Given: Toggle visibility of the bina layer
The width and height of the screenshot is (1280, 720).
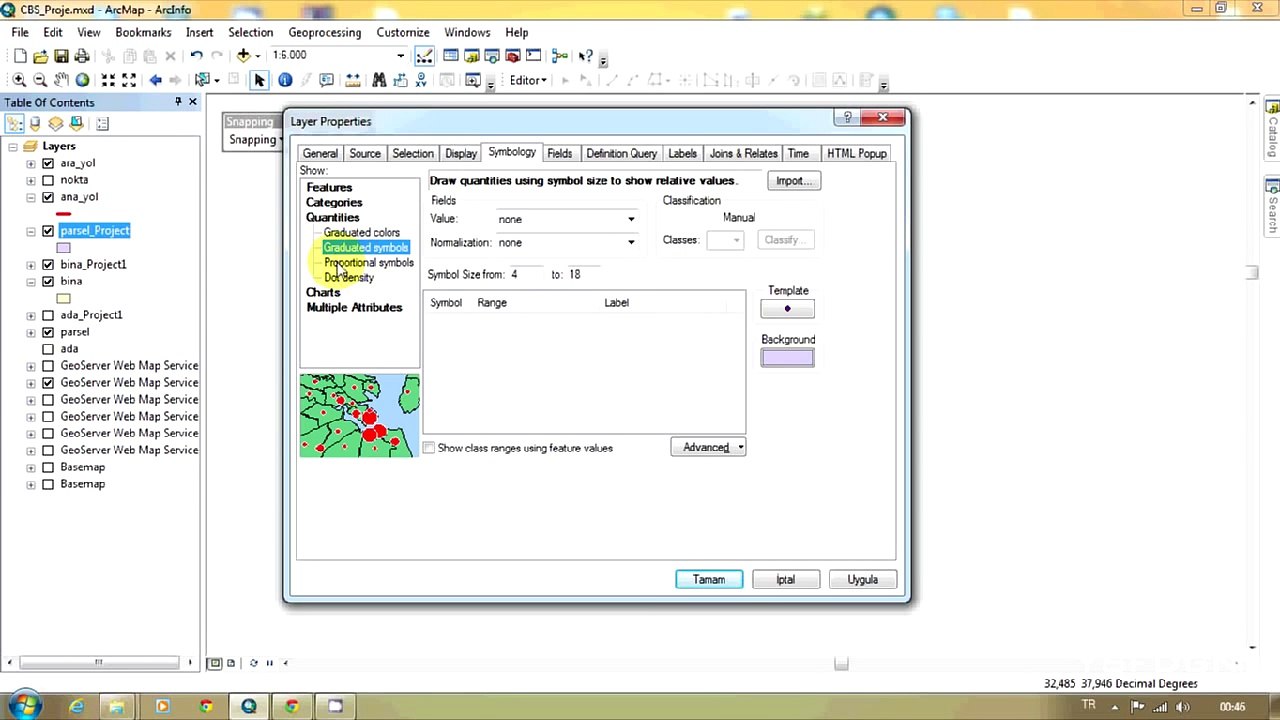Looking at the screenshot, I should point(47,282).
